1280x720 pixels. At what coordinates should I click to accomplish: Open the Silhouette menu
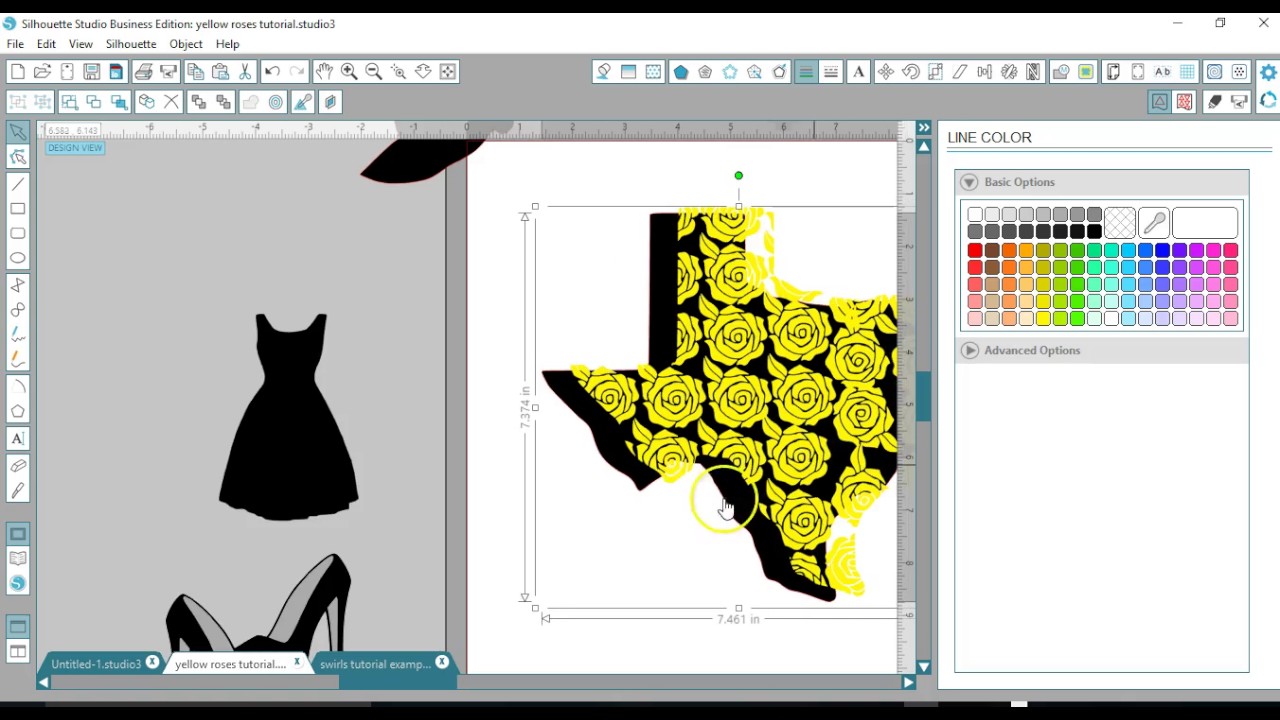point(131,44)
